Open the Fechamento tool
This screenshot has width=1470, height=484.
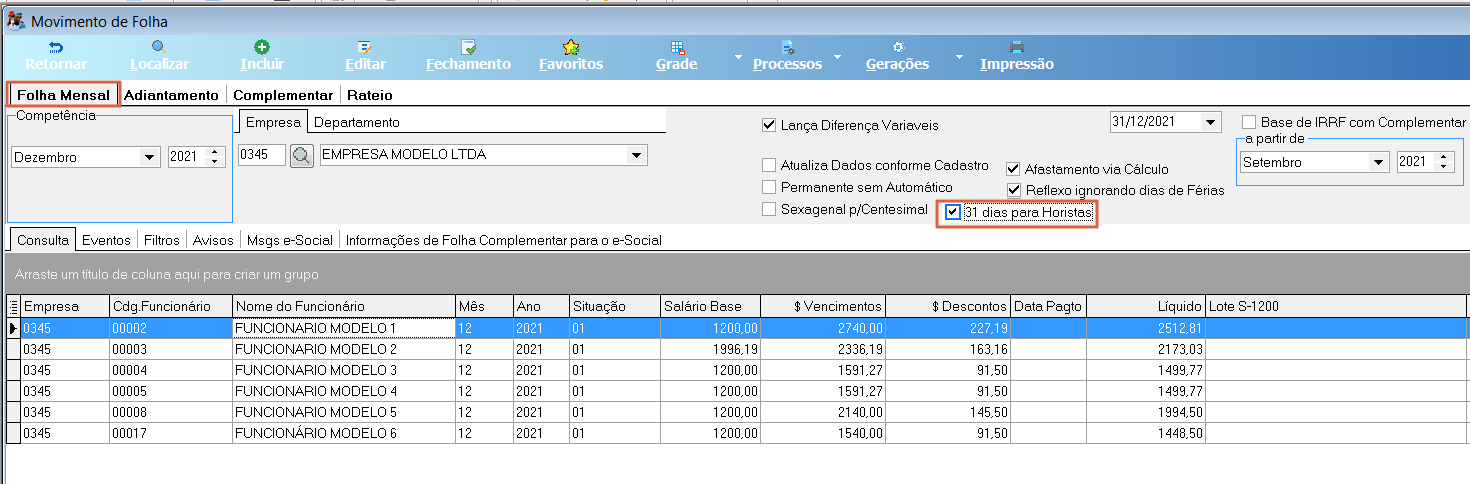468,47
